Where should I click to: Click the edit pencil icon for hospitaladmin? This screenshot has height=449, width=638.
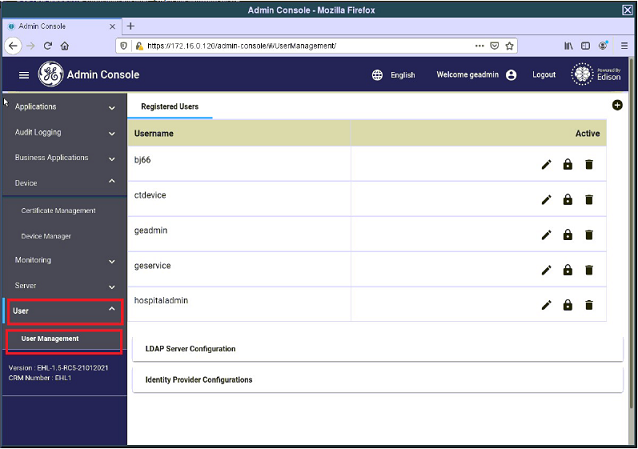click(x=546, y=305)
